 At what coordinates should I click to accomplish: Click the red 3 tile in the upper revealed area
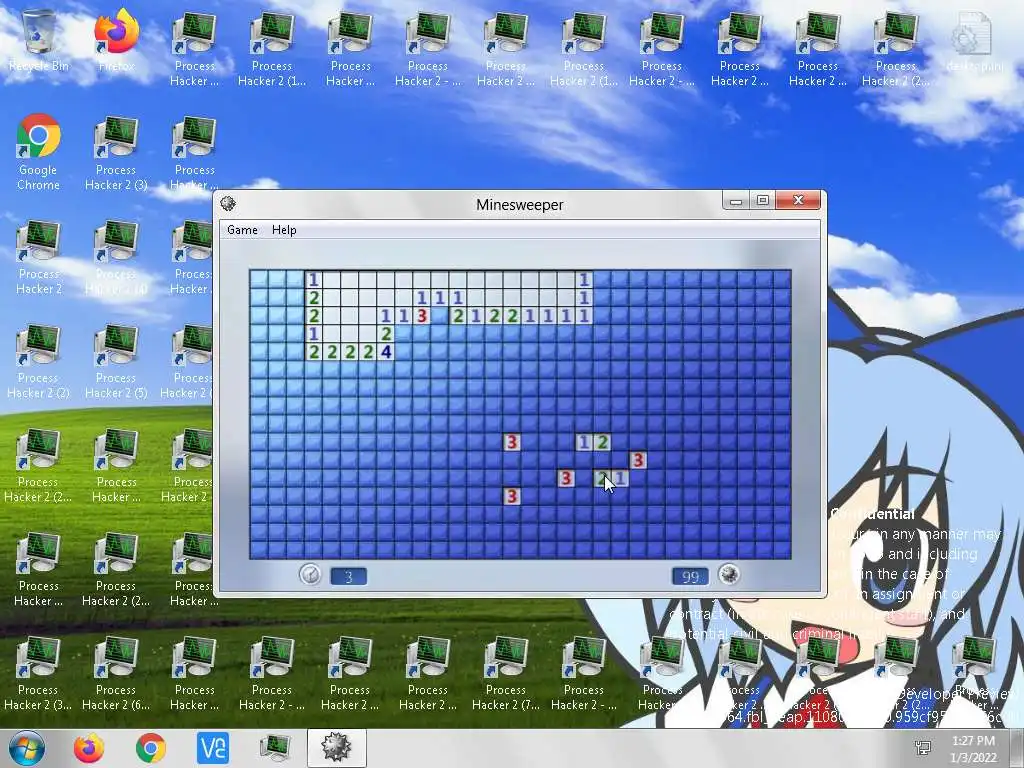tap(422, 316)
